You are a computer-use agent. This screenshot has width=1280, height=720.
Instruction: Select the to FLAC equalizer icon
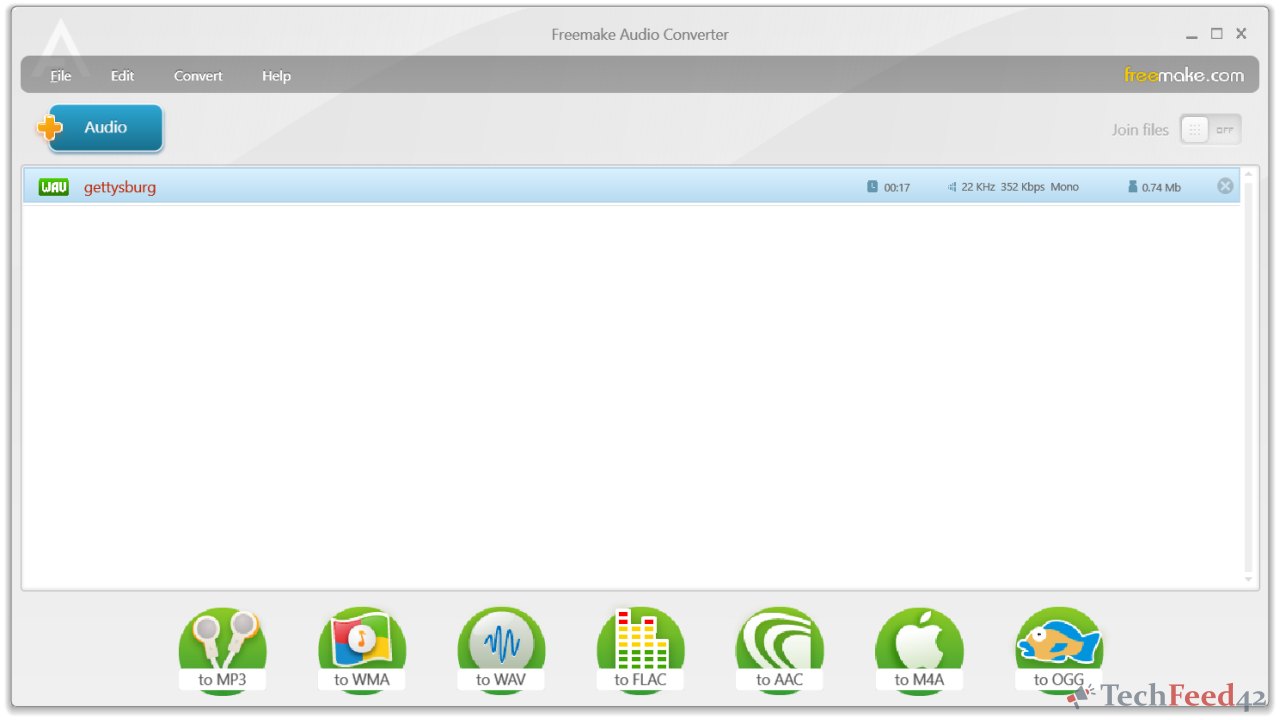tap(641, 649)
